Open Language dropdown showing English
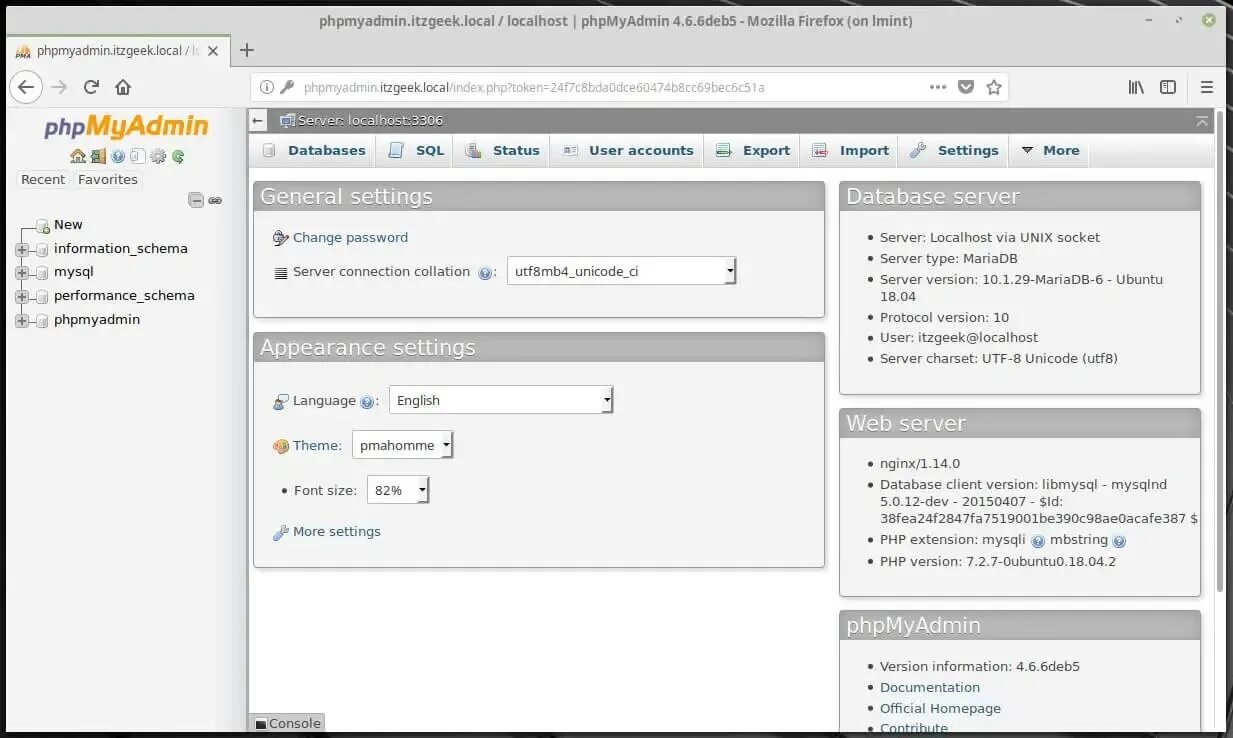 point(500,400)
